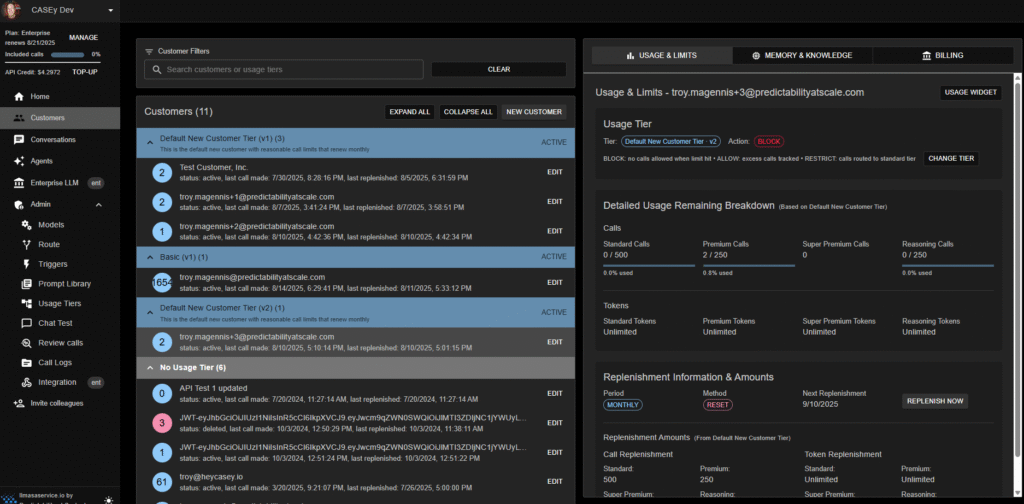The height and width of the screenshot is (504, 1024).
Task: Switch to the Billing tab
Action: click(x=935, y=55)
